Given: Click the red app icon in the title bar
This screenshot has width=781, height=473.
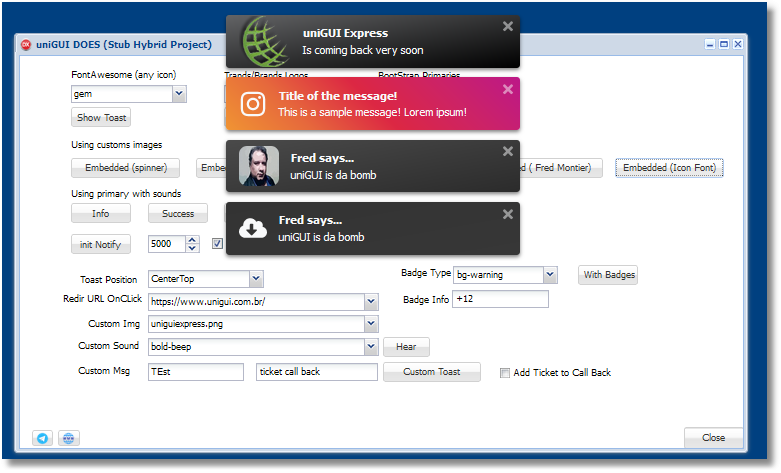Looking at the screenshot, I should [x=26, y=45].
